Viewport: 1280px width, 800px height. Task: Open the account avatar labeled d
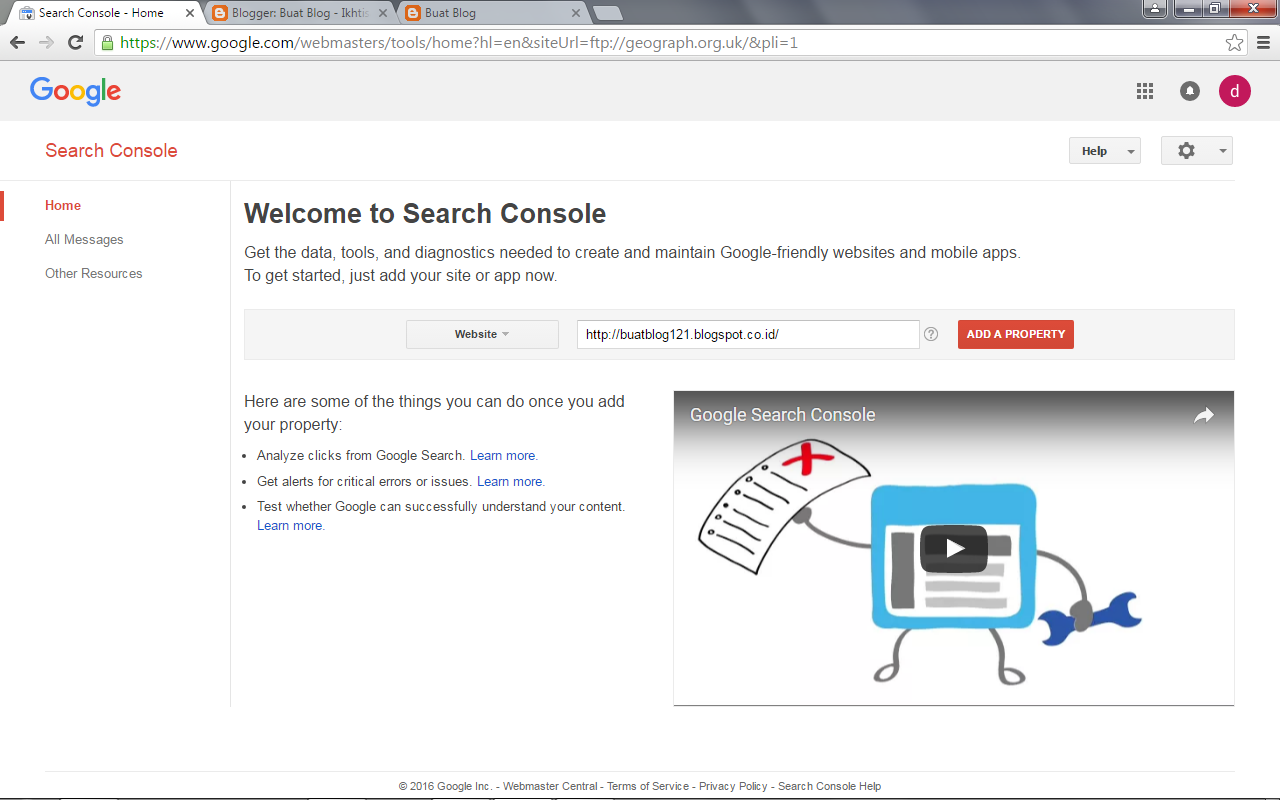1235,91
